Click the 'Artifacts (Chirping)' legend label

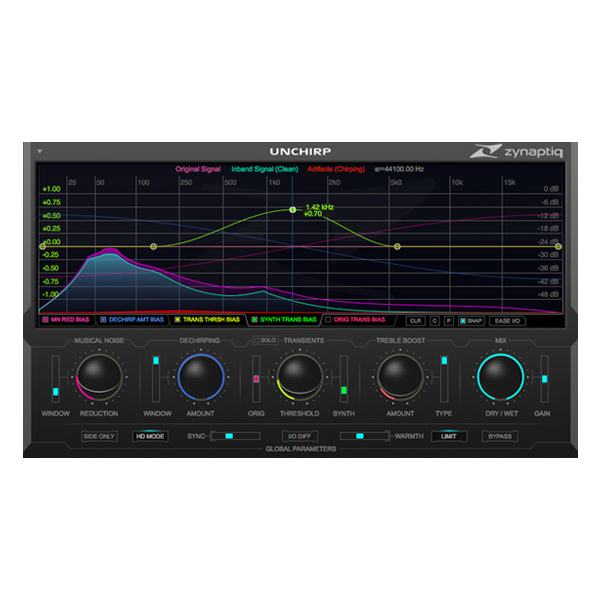point(336,169)
